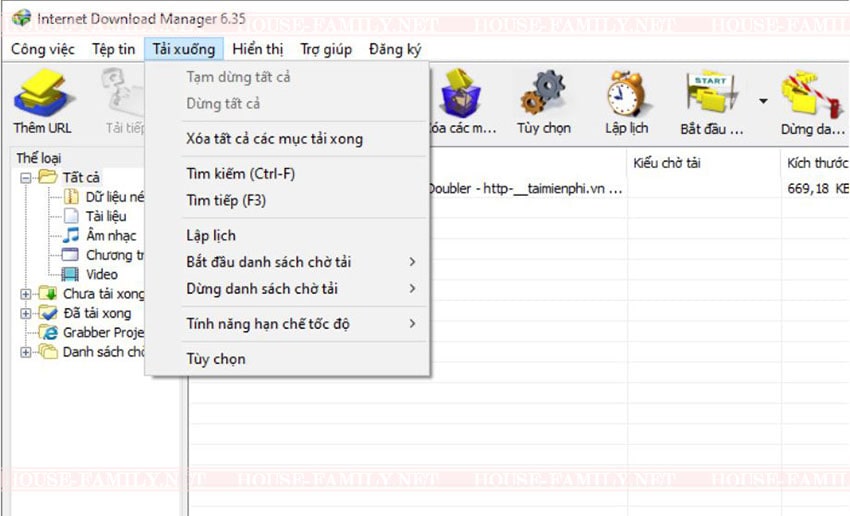
Task: Select the Grabber Projects label
Action: click(104, 332)
